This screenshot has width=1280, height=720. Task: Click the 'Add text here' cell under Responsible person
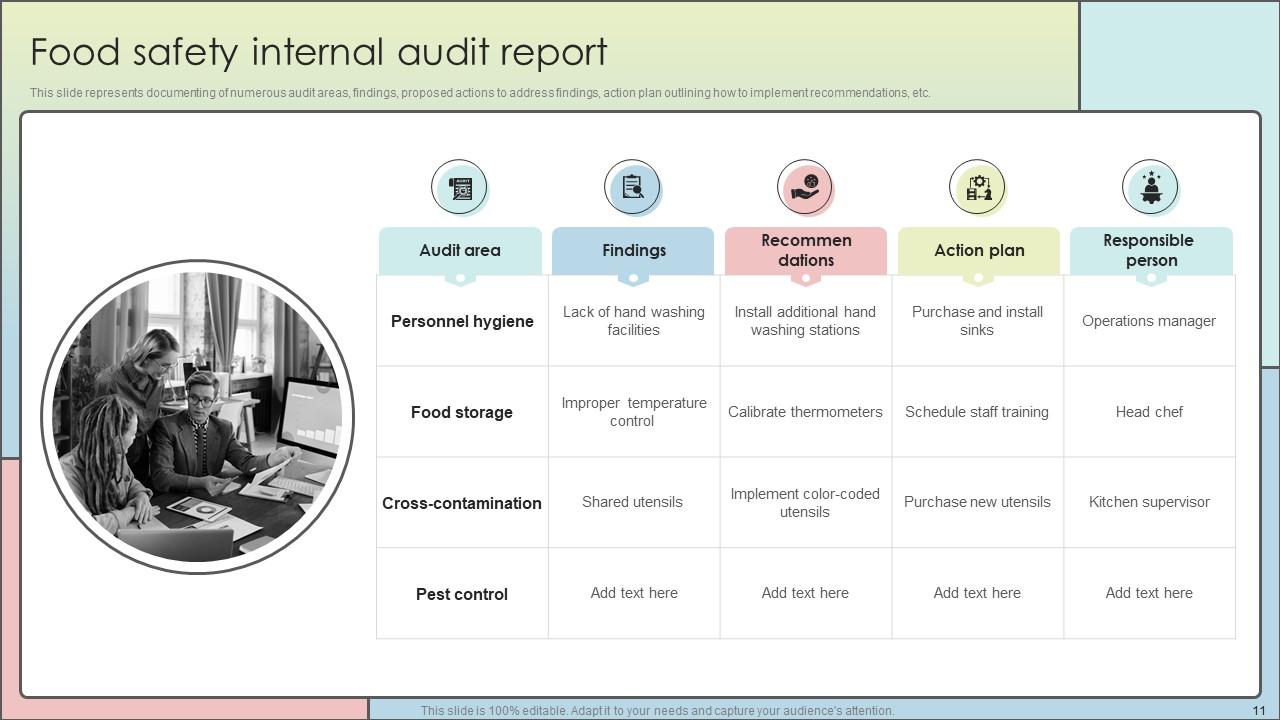click(1149, 593)
